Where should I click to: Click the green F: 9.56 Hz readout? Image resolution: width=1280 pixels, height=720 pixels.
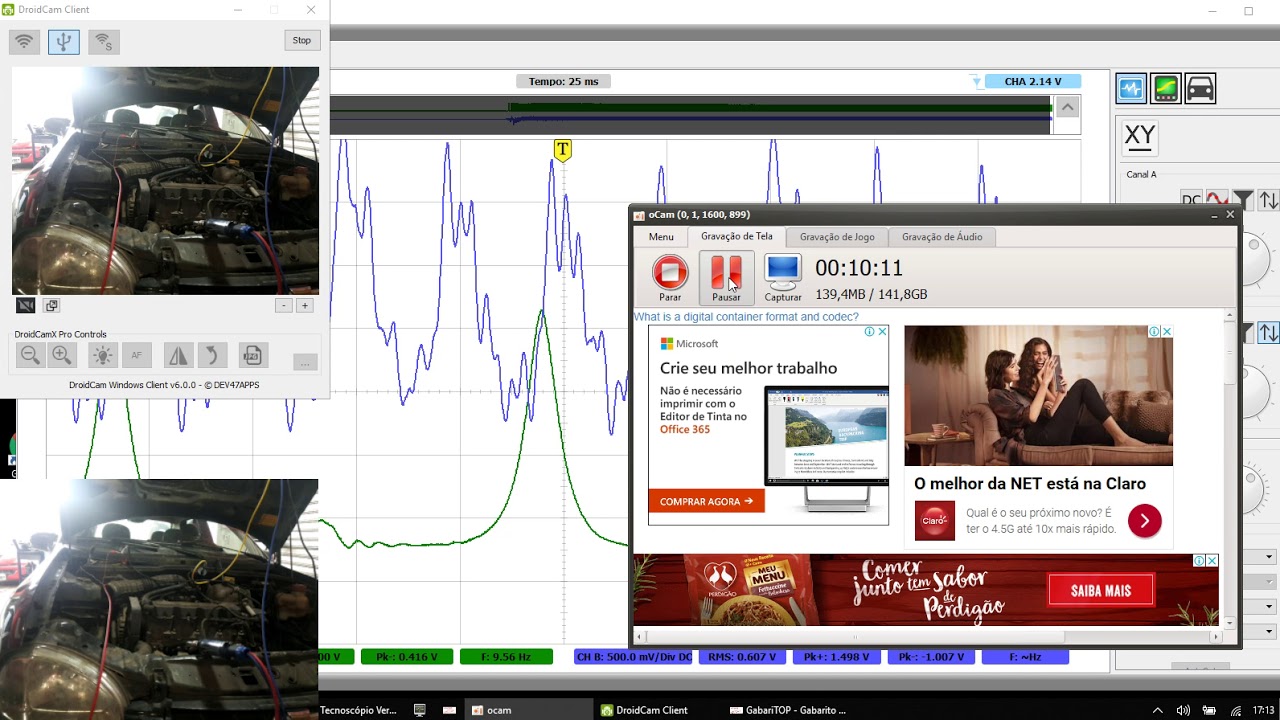tap(506, 657)
